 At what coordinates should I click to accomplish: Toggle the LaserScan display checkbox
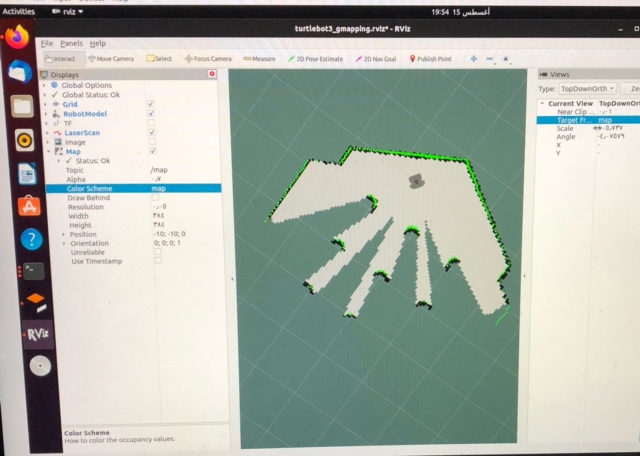tap(152, 132)
